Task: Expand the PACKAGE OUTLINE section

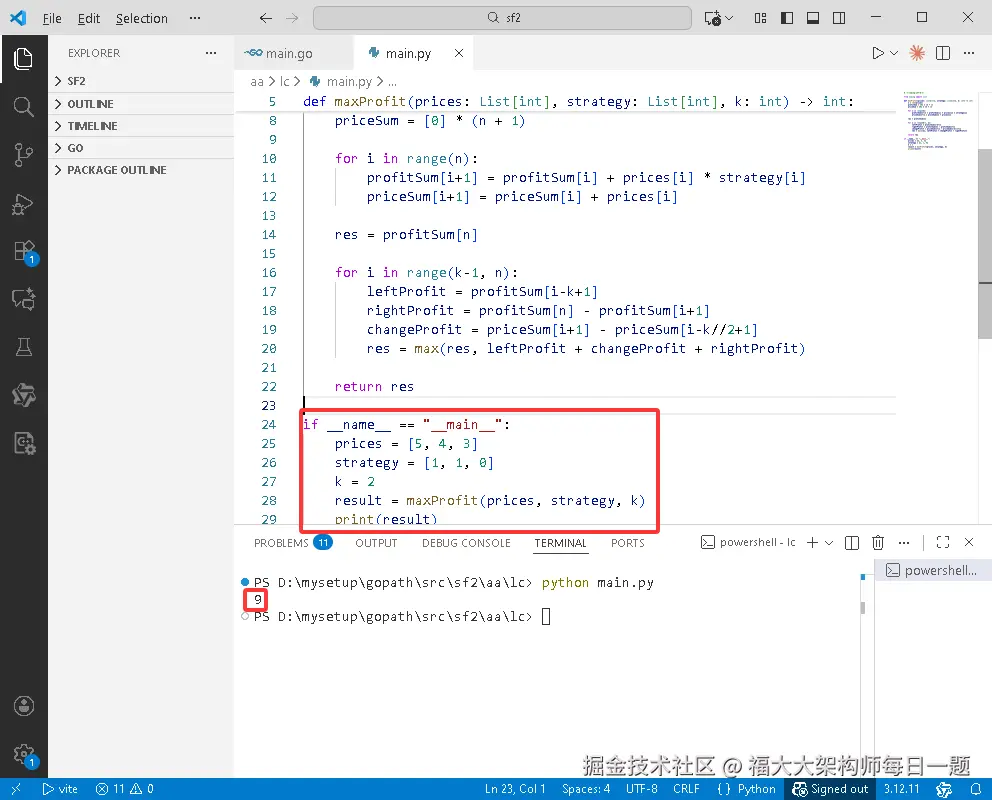Action: (141, 170)
